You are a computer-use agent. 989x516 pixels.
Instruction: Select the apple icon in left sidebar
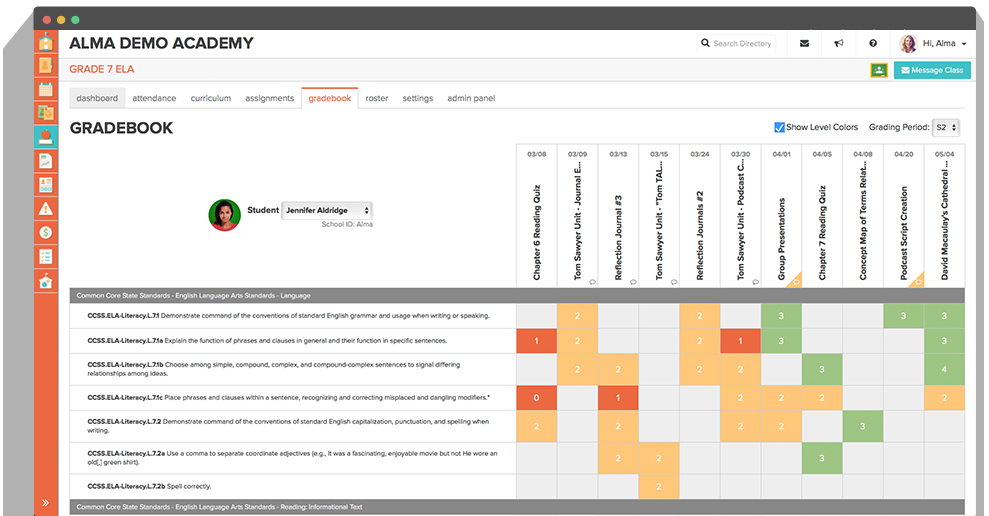(x=46, y=137)
